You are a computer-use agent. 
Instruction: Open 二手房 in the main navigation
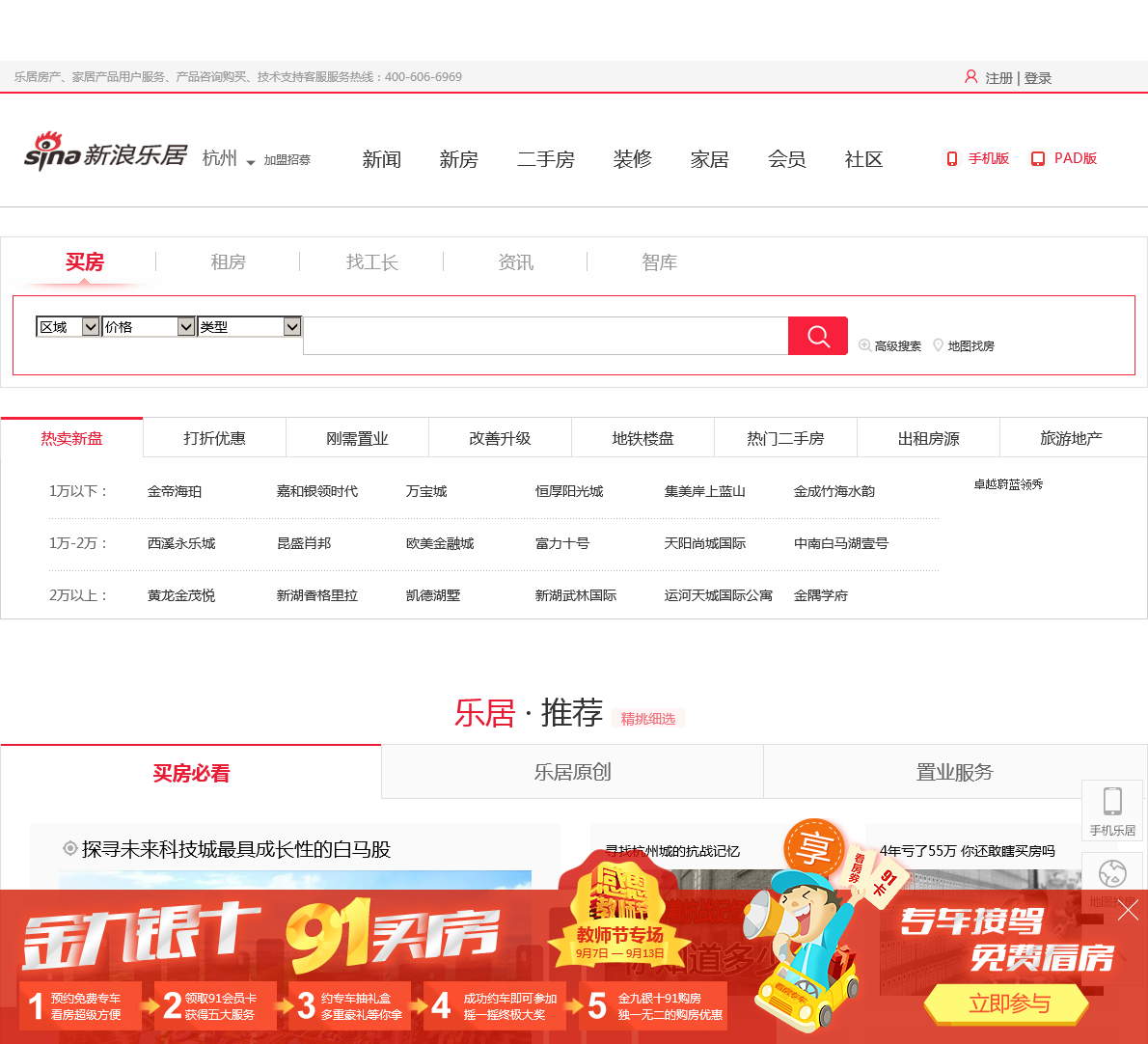pos(545,159)
